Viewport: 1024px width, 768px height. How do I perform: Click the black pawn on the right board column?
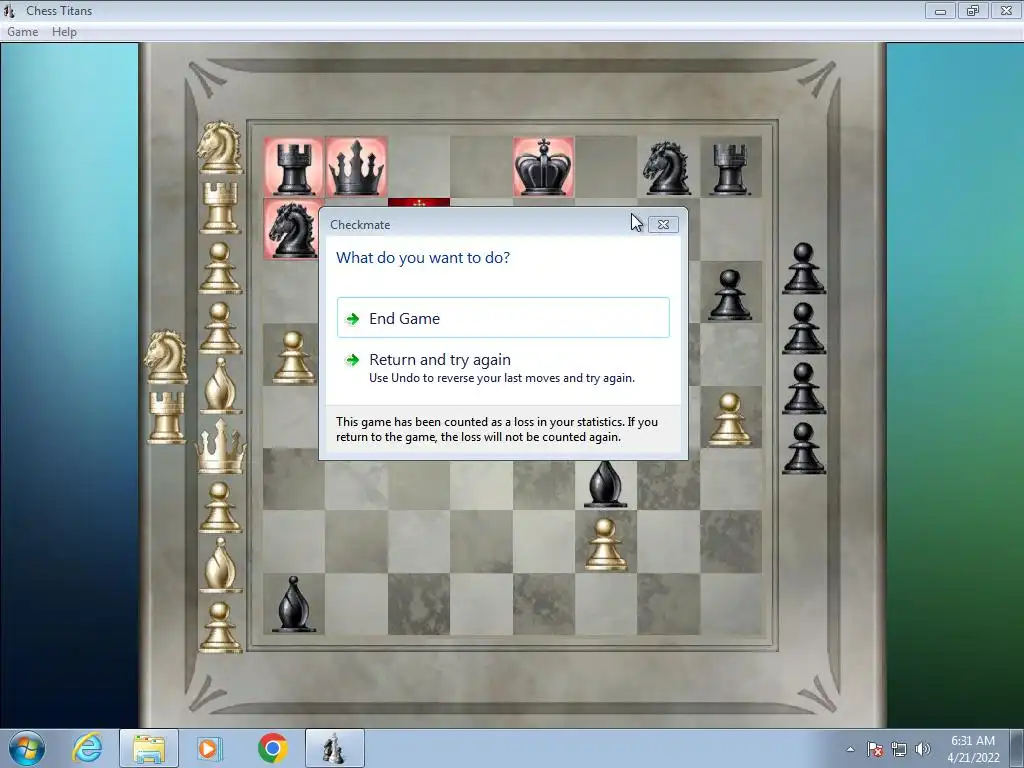pos(730,295)
